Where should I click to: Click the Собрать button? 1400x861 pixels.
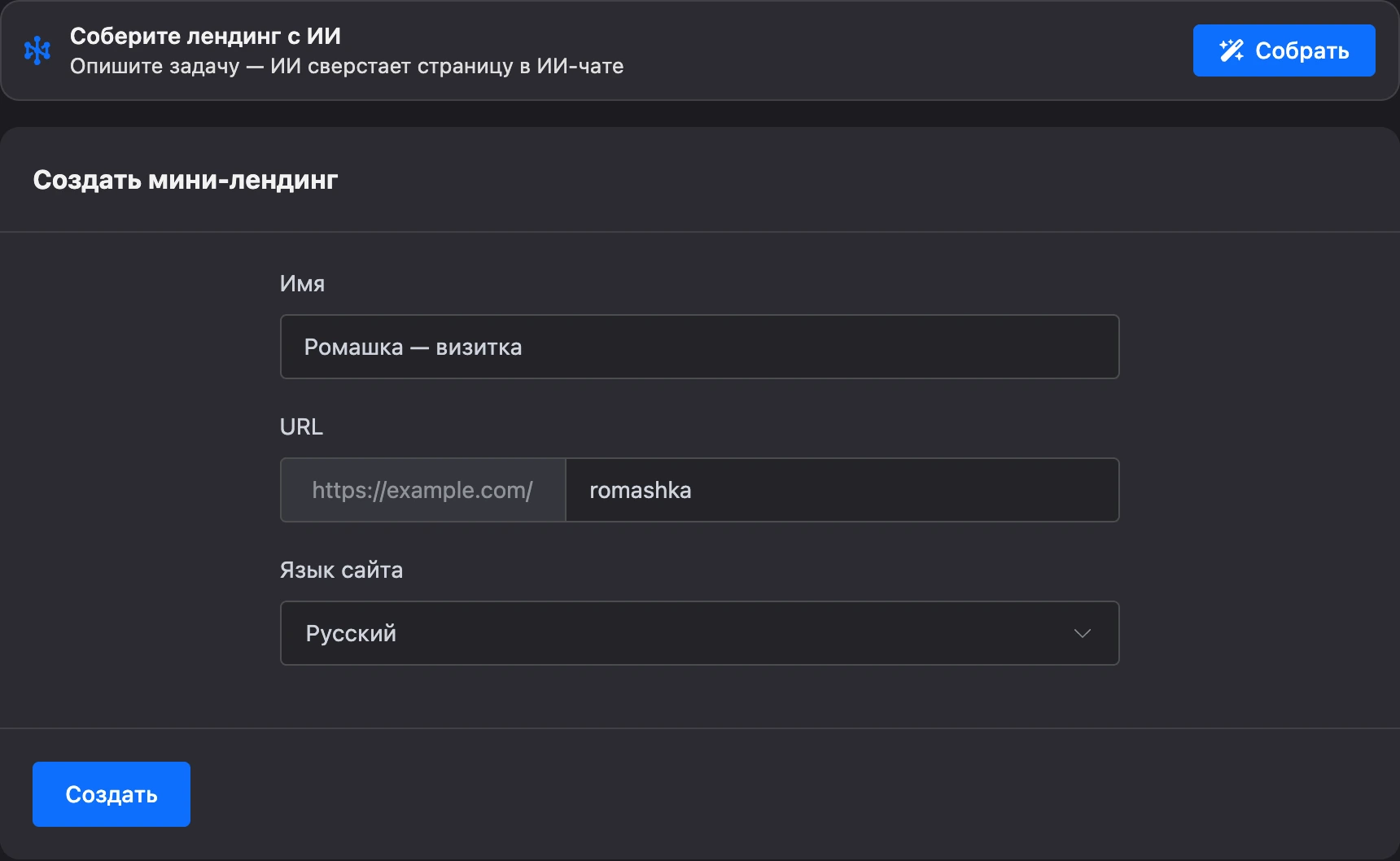[1284, 50]
